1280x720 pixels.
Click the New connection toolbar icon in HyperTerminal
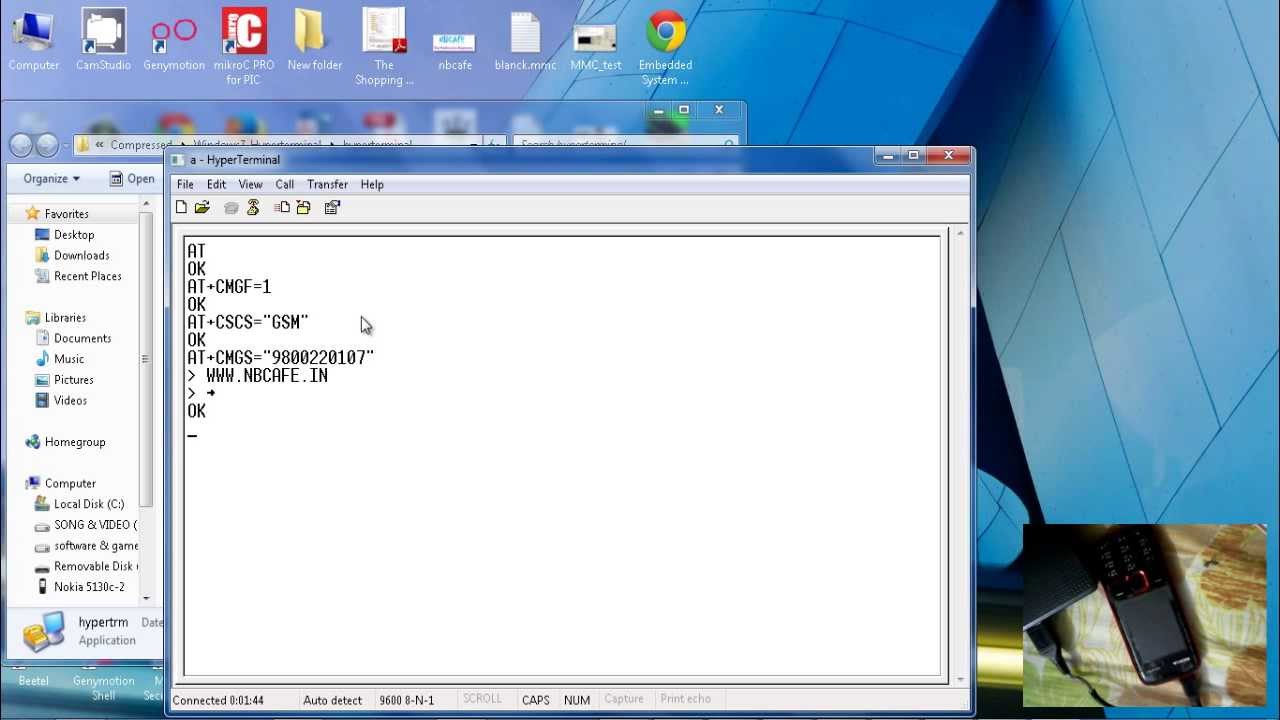(x=181, y=207)
